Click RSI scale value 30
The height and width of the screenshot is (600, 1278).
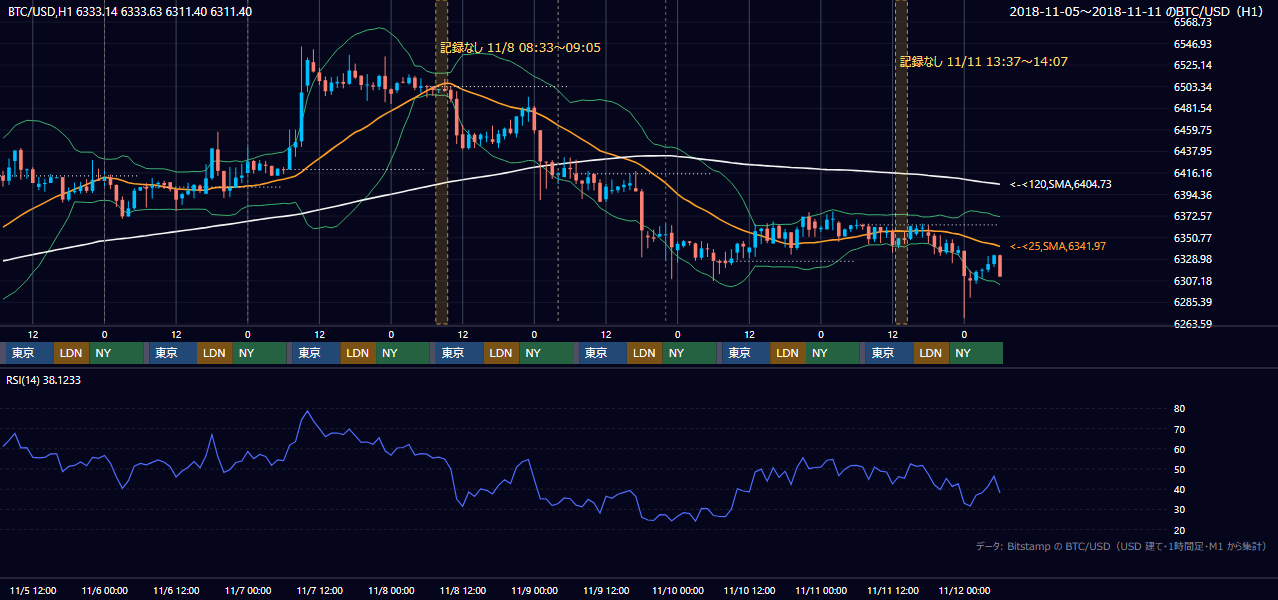coord(1180,510)
